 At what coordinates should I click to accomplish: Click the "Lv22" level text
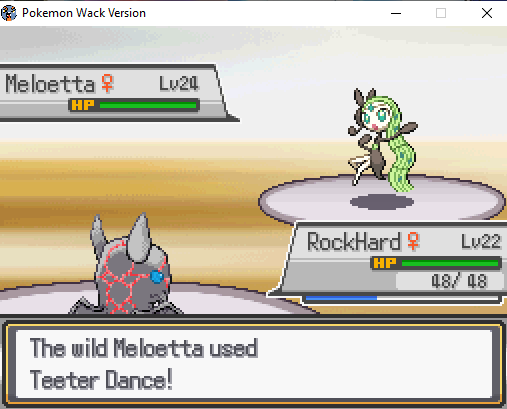pos(481,241)
